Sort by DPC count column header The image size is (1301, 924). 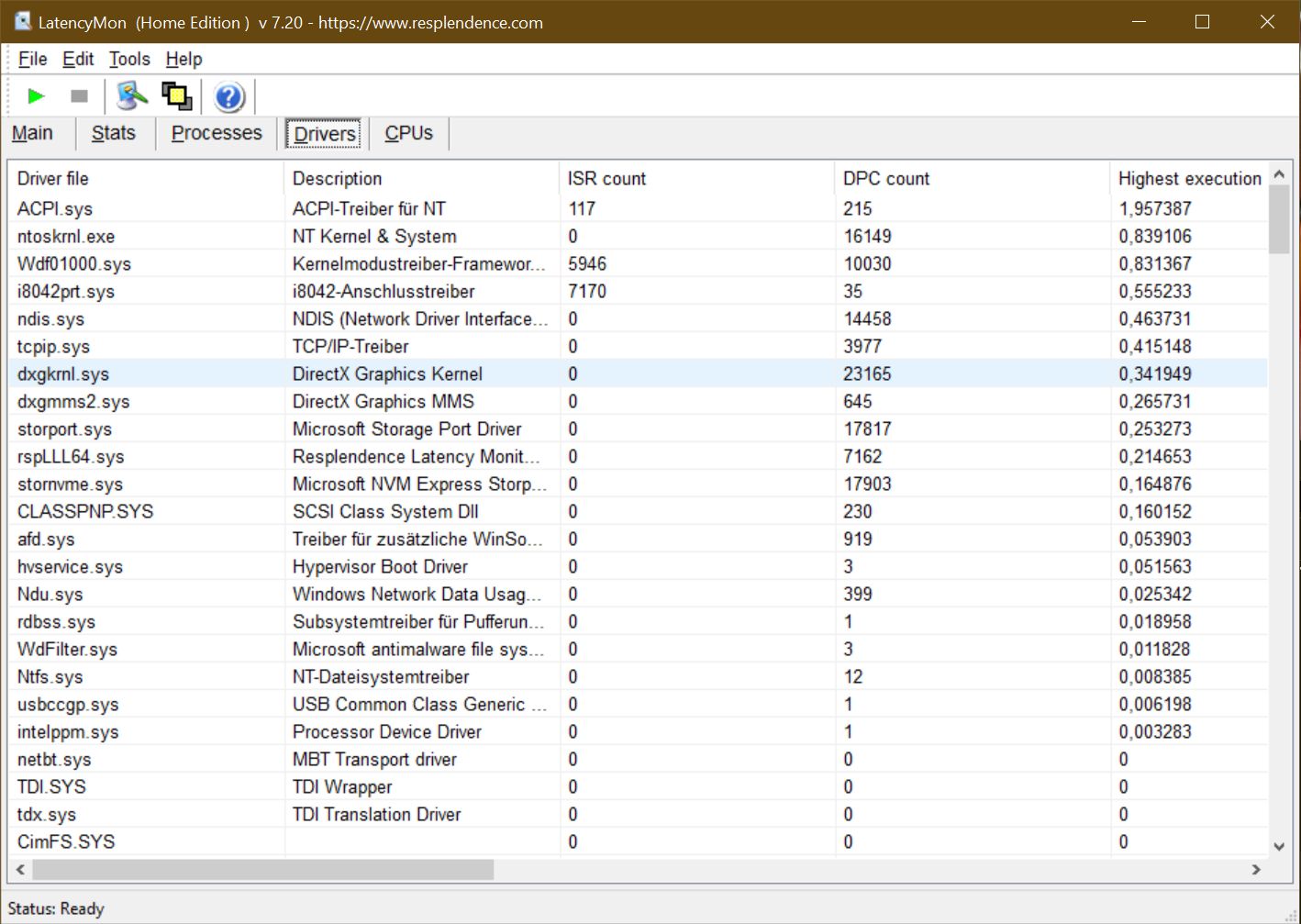[885, 179]
